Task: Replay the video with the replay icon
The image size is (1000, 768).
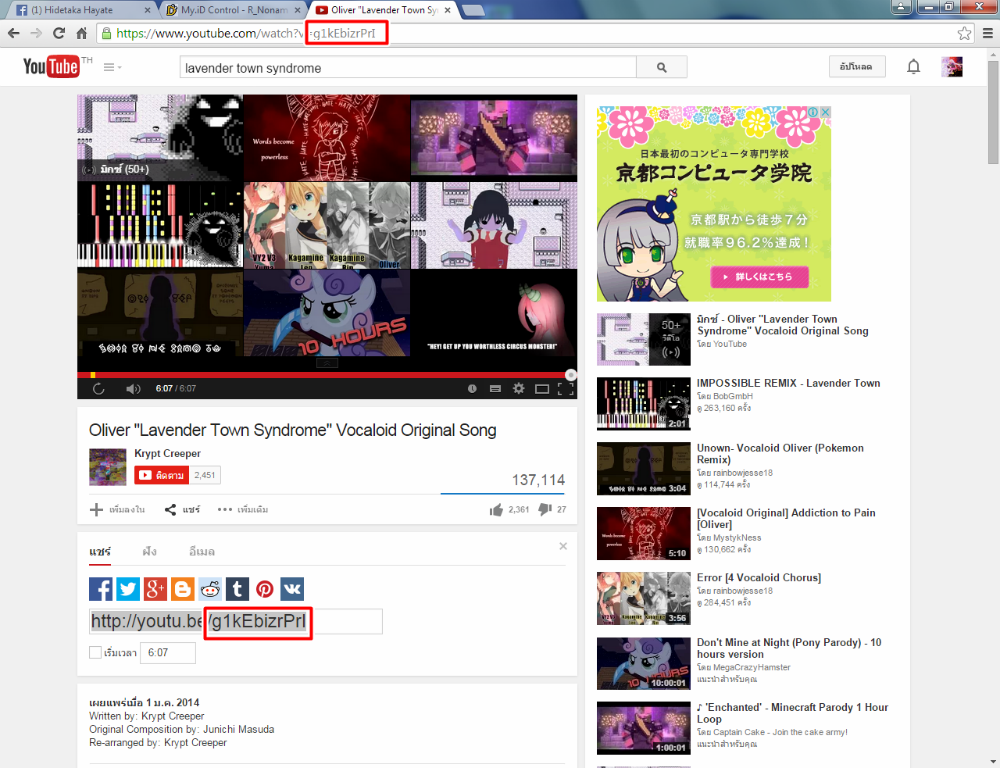Action: pyautogui.click(x=98, y=388)
